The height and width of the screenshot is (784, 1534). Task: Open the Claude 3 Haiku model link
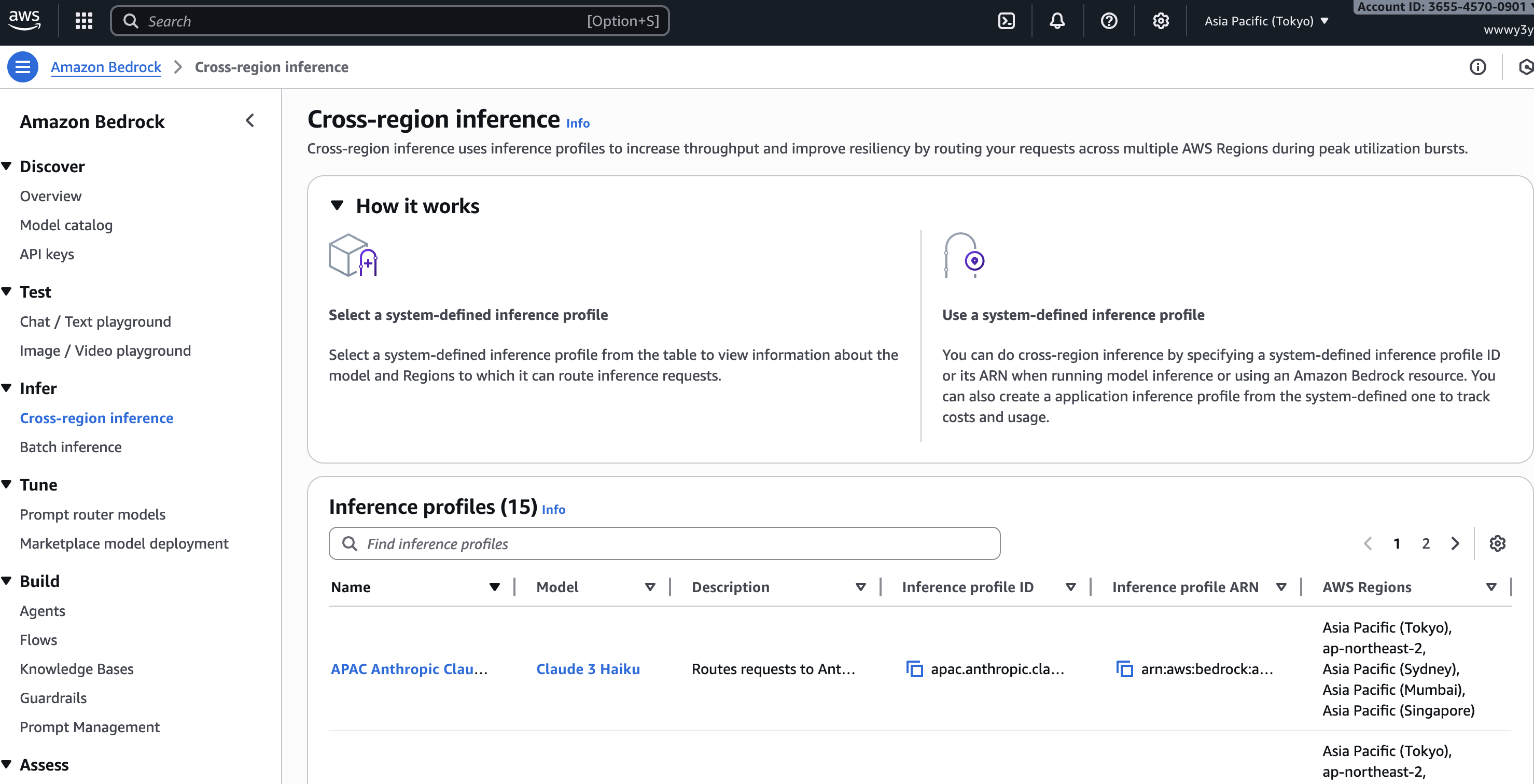[x=588, y=668]
